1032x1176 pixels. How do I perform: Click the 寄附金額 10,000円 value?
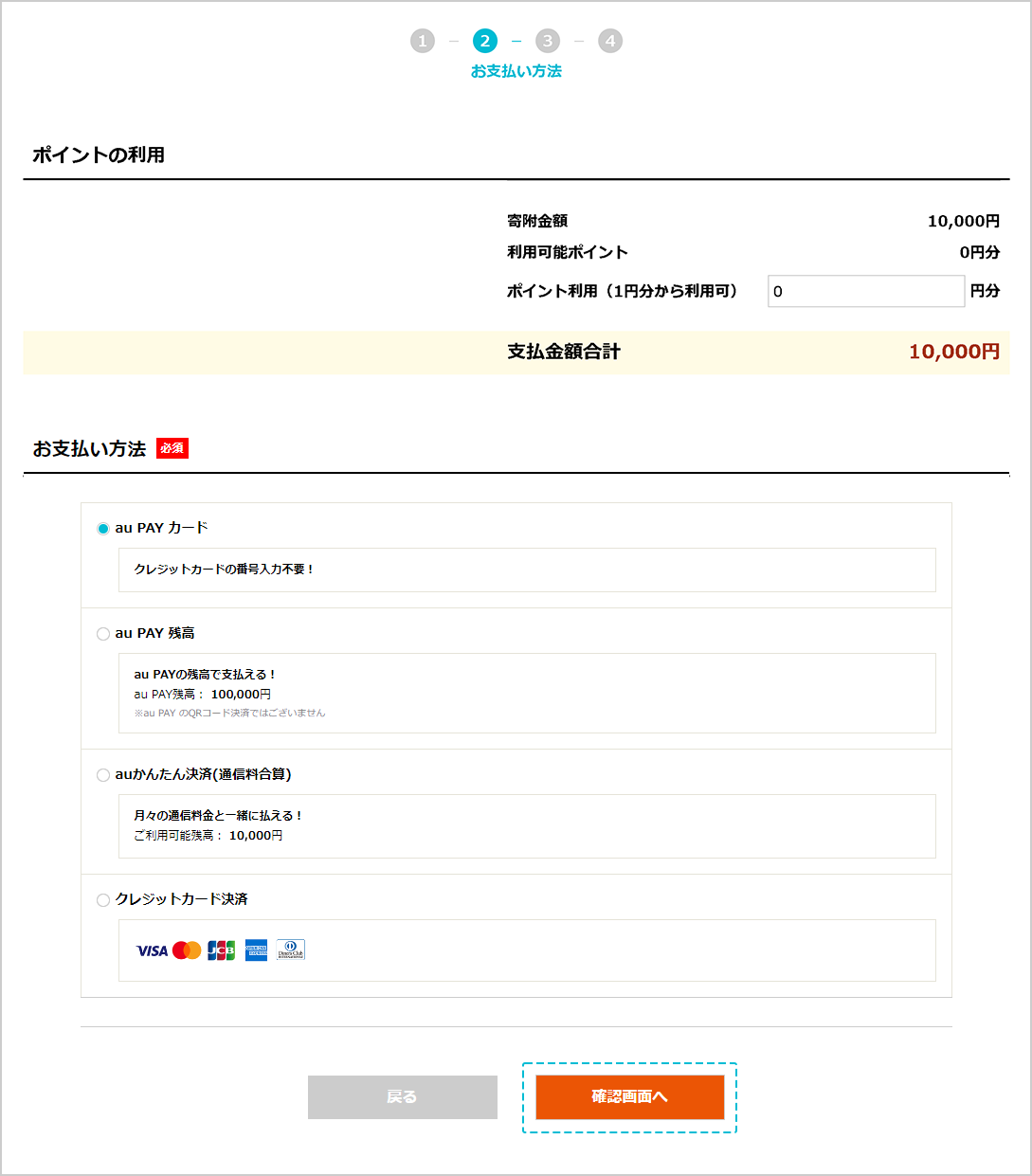pyautogui.click(x=964, y=221)
